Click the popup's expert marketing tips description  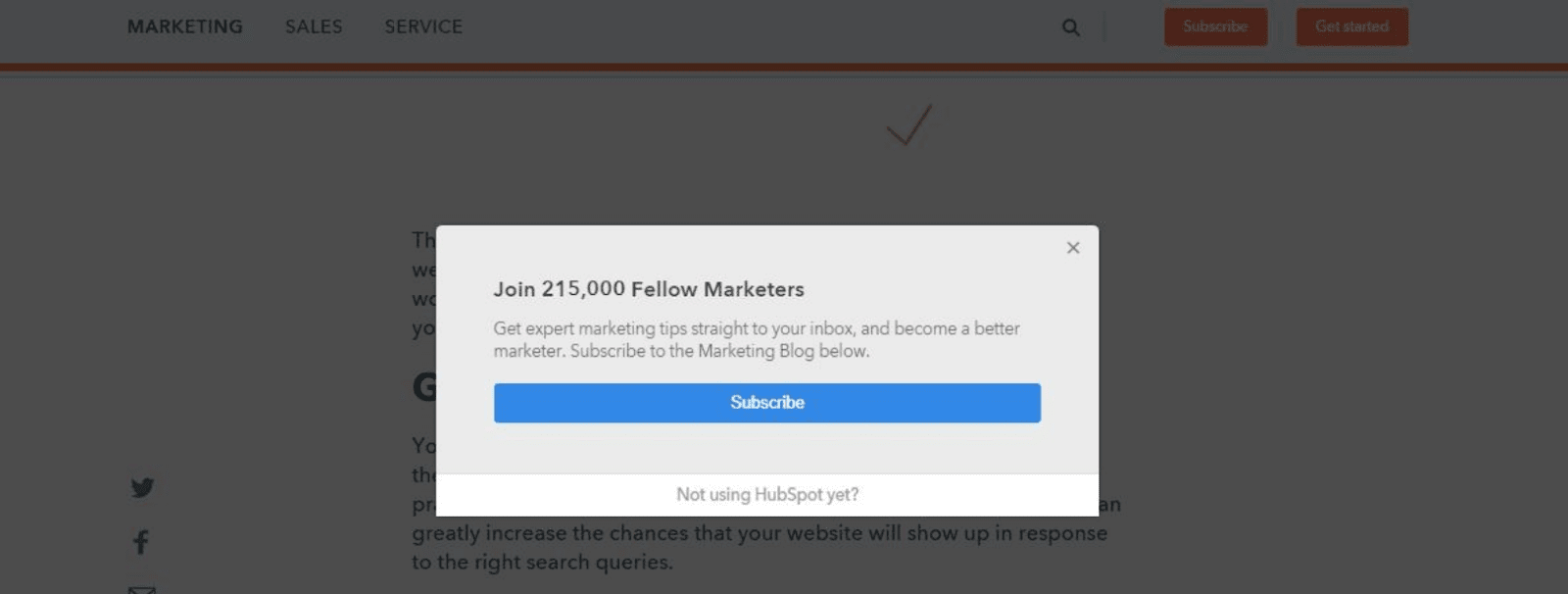(756, 339)
